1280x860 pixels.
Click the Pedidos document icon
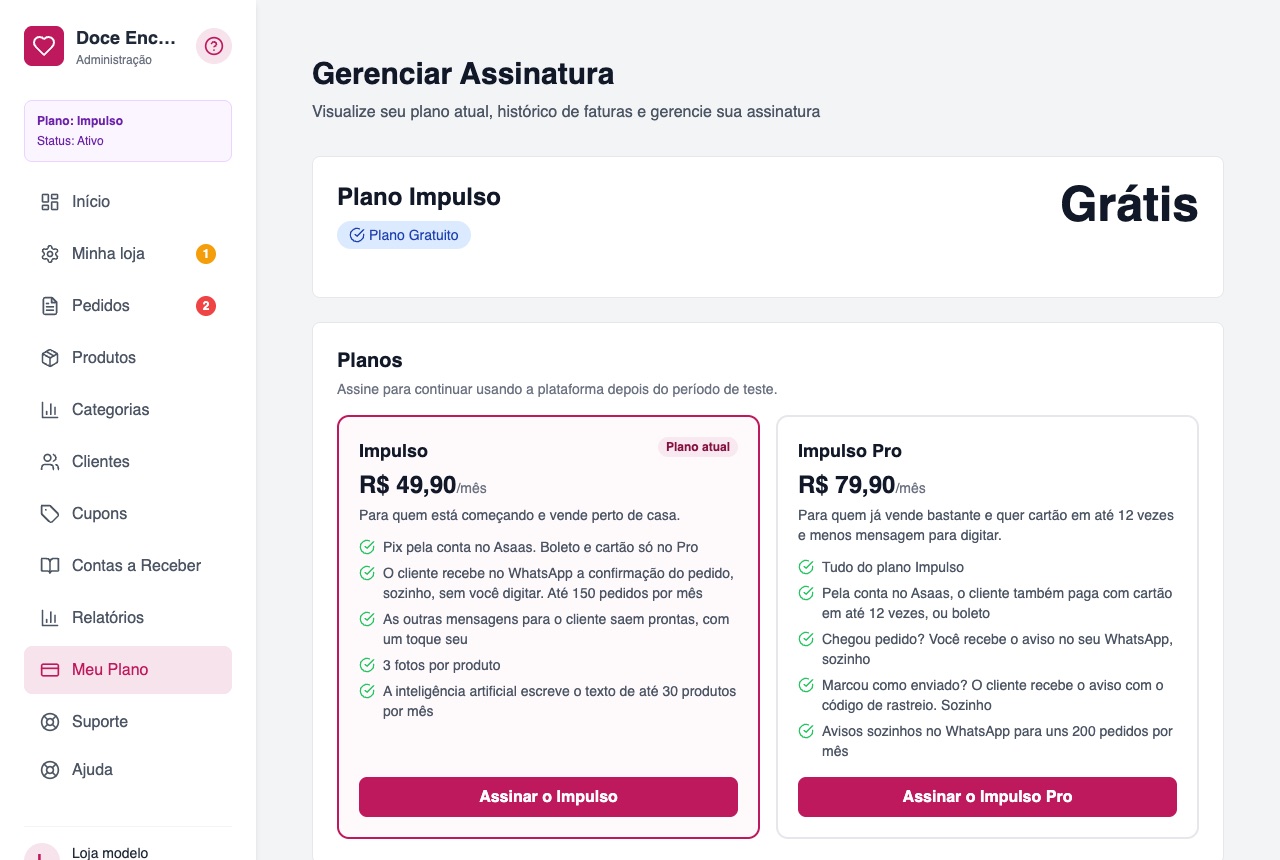(x=50, y=306)
